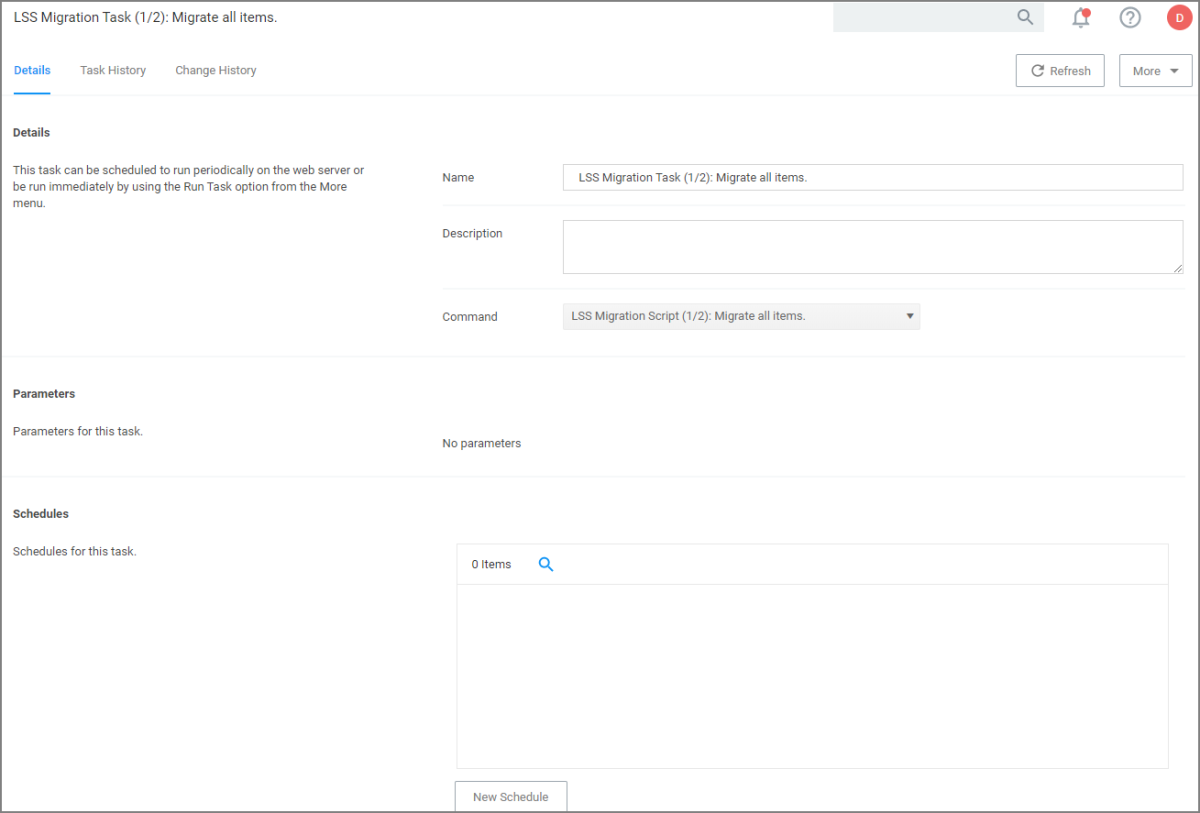Open the notifications bell

(1080, 17)
